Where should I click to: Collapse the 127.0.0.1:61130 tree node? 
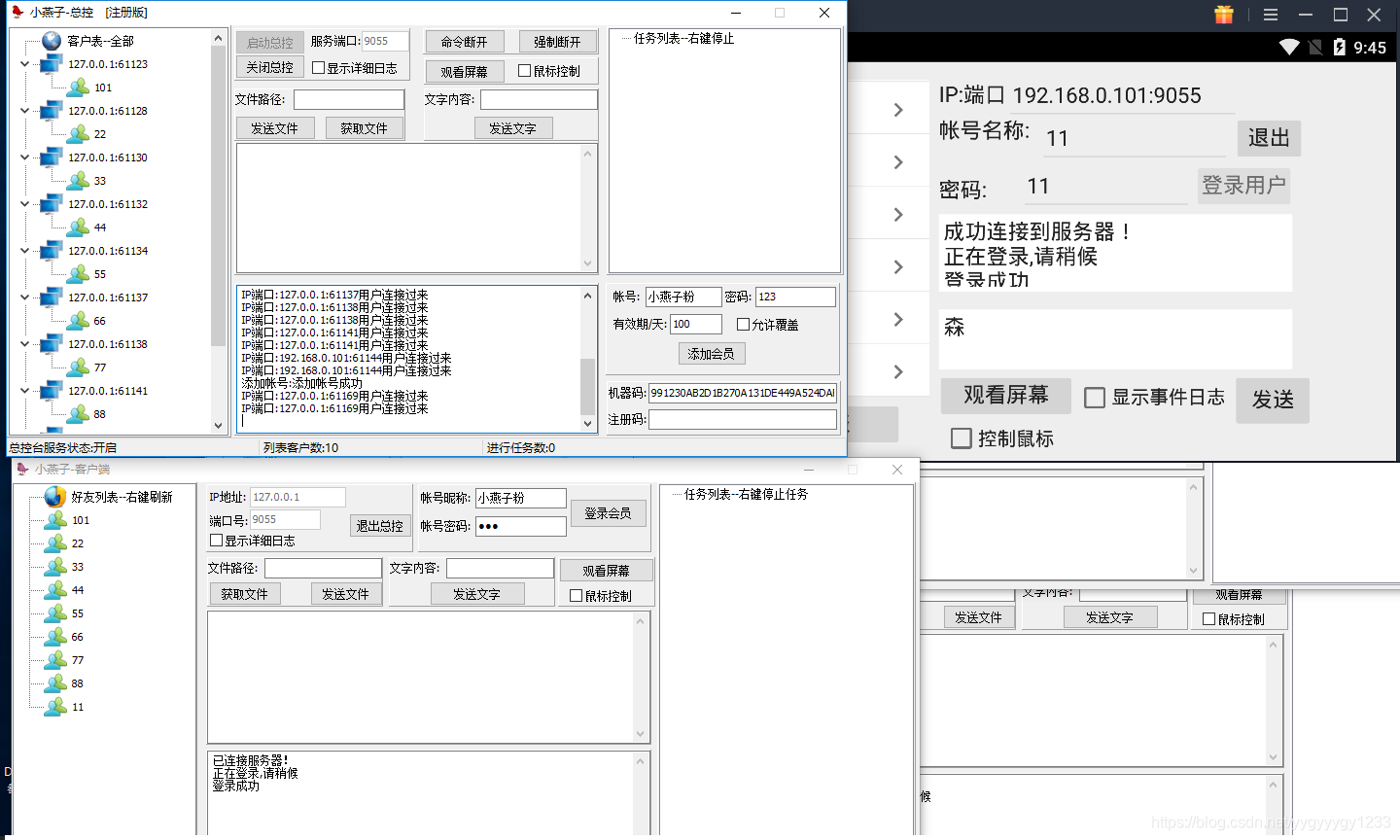point(25,157)
